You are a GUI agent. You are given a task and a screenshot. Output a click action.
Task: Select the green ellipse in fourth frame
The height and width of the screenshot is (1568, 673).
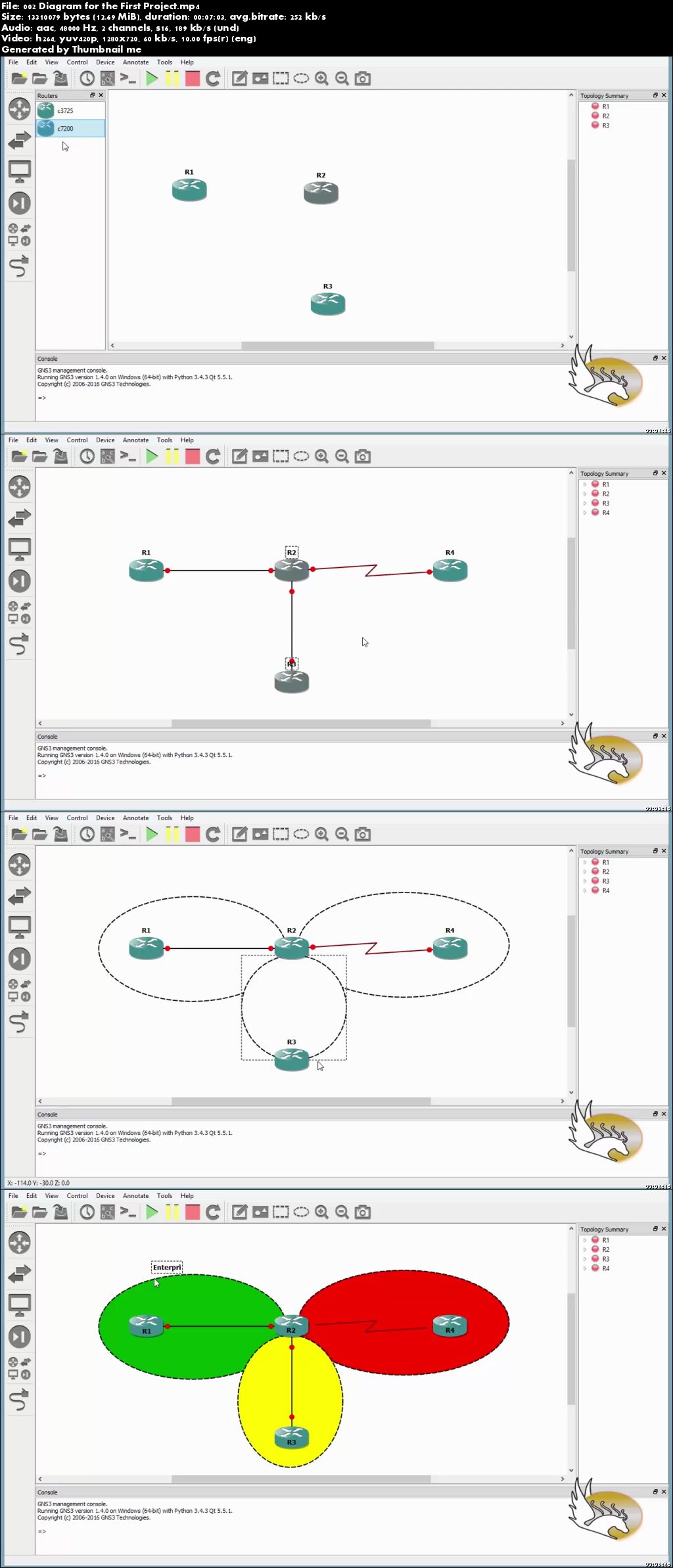tap(191, 1327)
